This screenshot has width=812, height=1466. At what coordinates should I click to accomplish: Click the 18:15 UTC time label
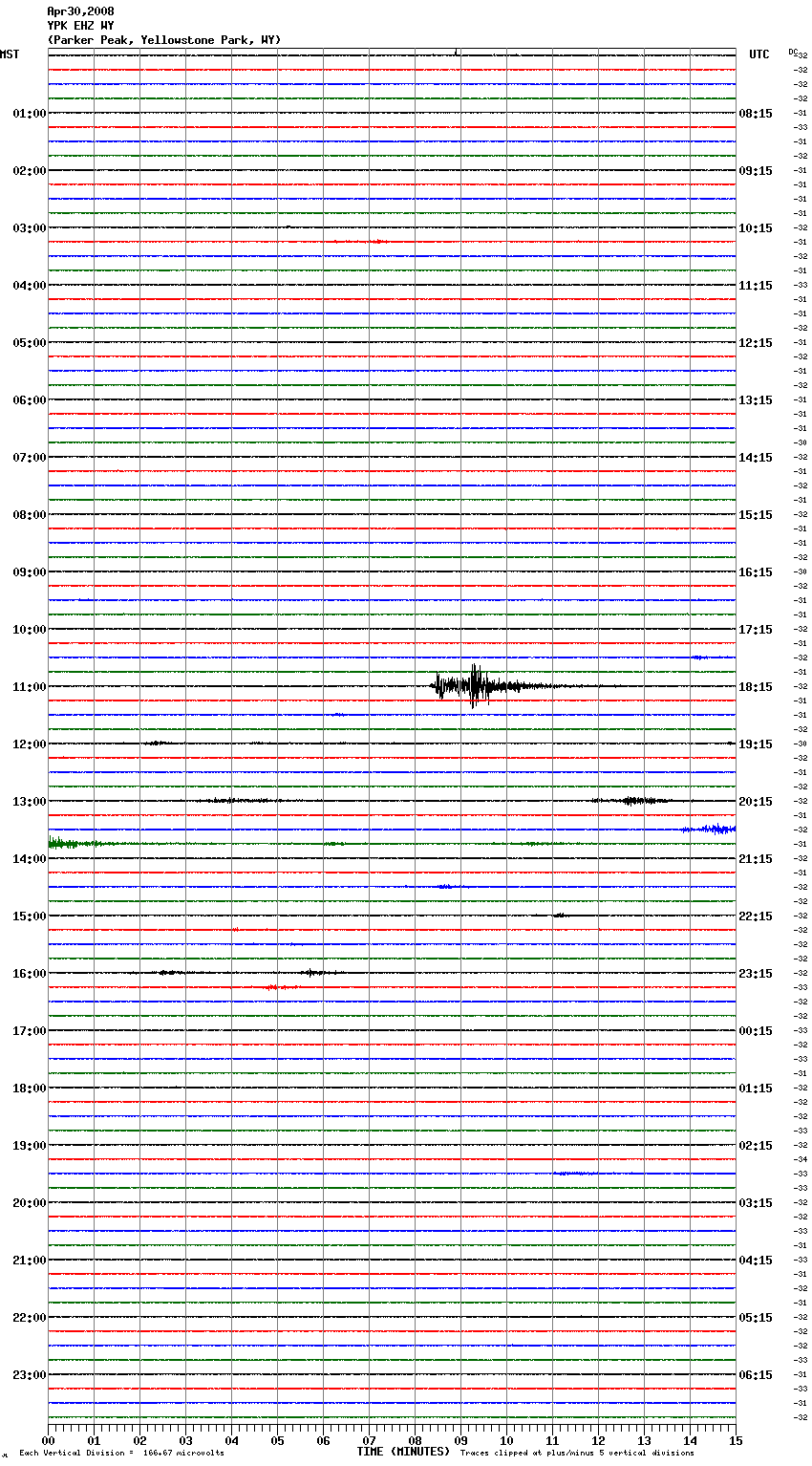(x=756, y=687)
